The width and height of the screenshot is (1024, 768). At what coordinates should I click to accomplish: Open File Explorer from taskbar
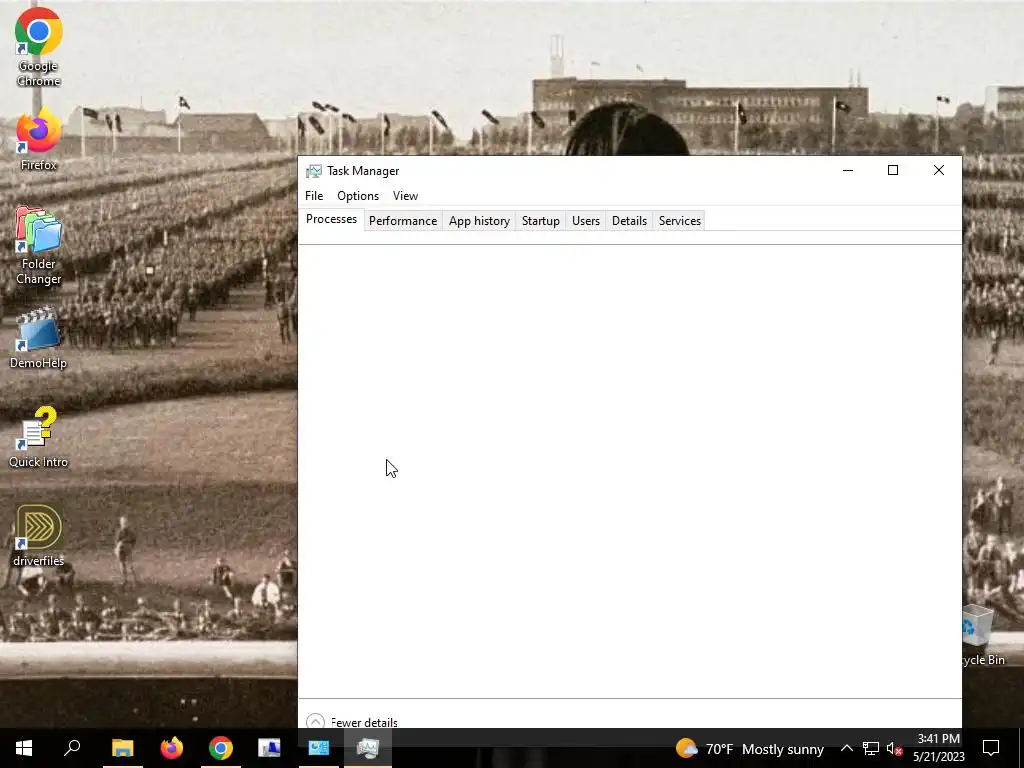point(122,748)
